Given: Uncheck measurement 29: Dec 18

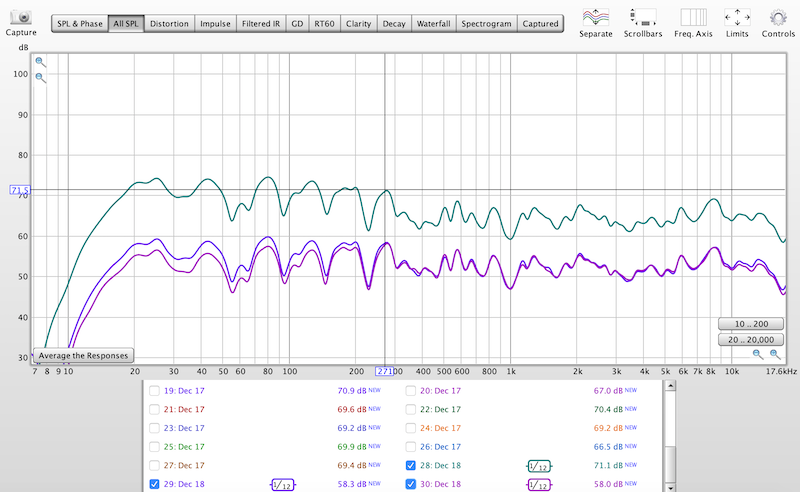Looking at the screenshot, I should pyautogui.click(x=154, y=484).
